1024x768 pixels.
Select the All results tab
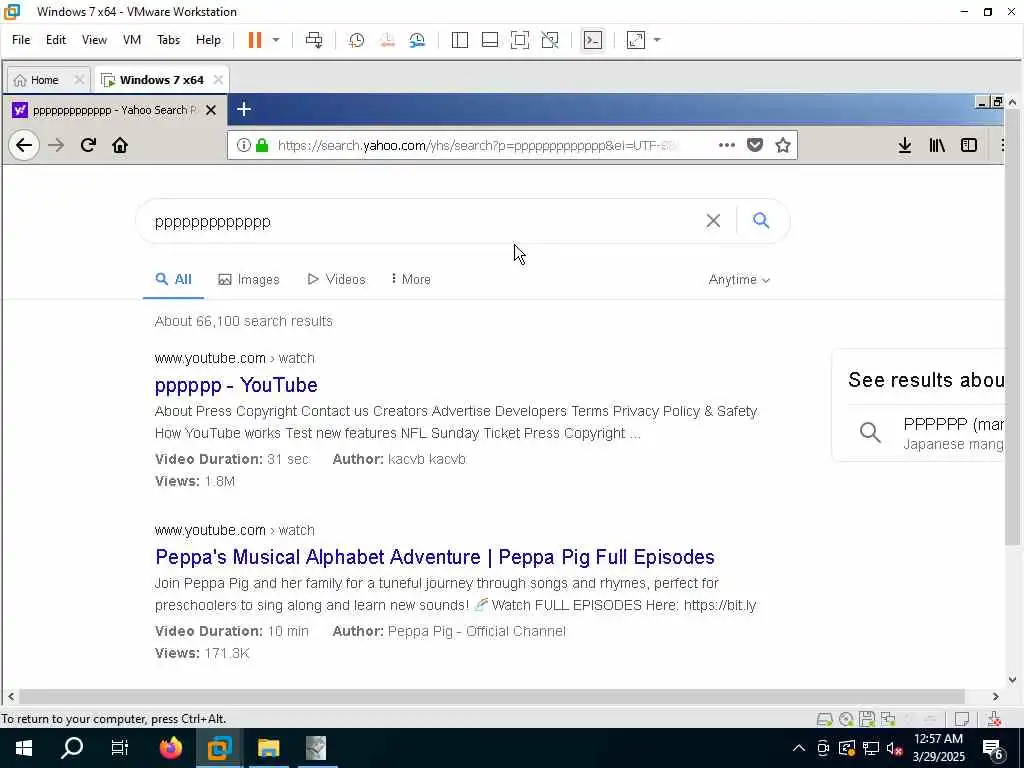click(173, 280)
